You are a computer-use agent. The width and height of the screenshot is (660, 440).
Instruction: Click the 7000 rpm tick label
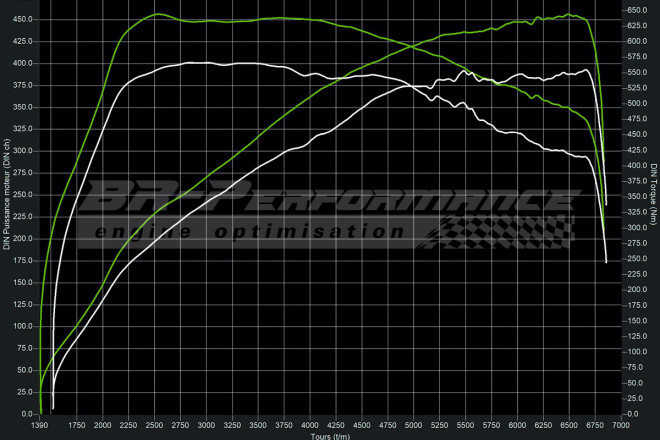[x=621, y=425]
